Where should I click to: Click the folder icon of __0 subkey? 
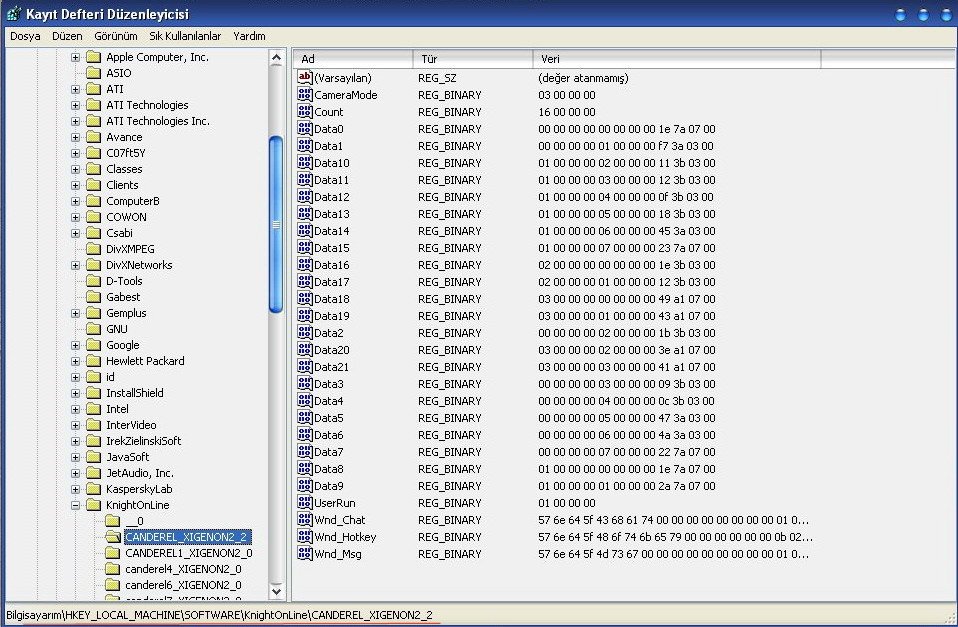pyautogui.click(x=112, y=521)
